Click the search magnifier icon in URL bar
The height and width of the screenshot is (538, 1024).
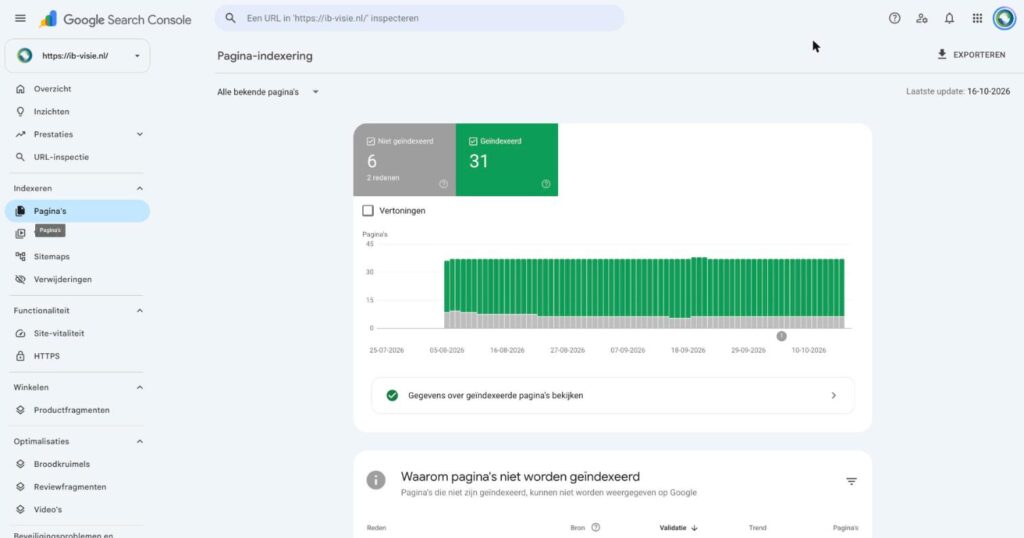tap(231, 18)
